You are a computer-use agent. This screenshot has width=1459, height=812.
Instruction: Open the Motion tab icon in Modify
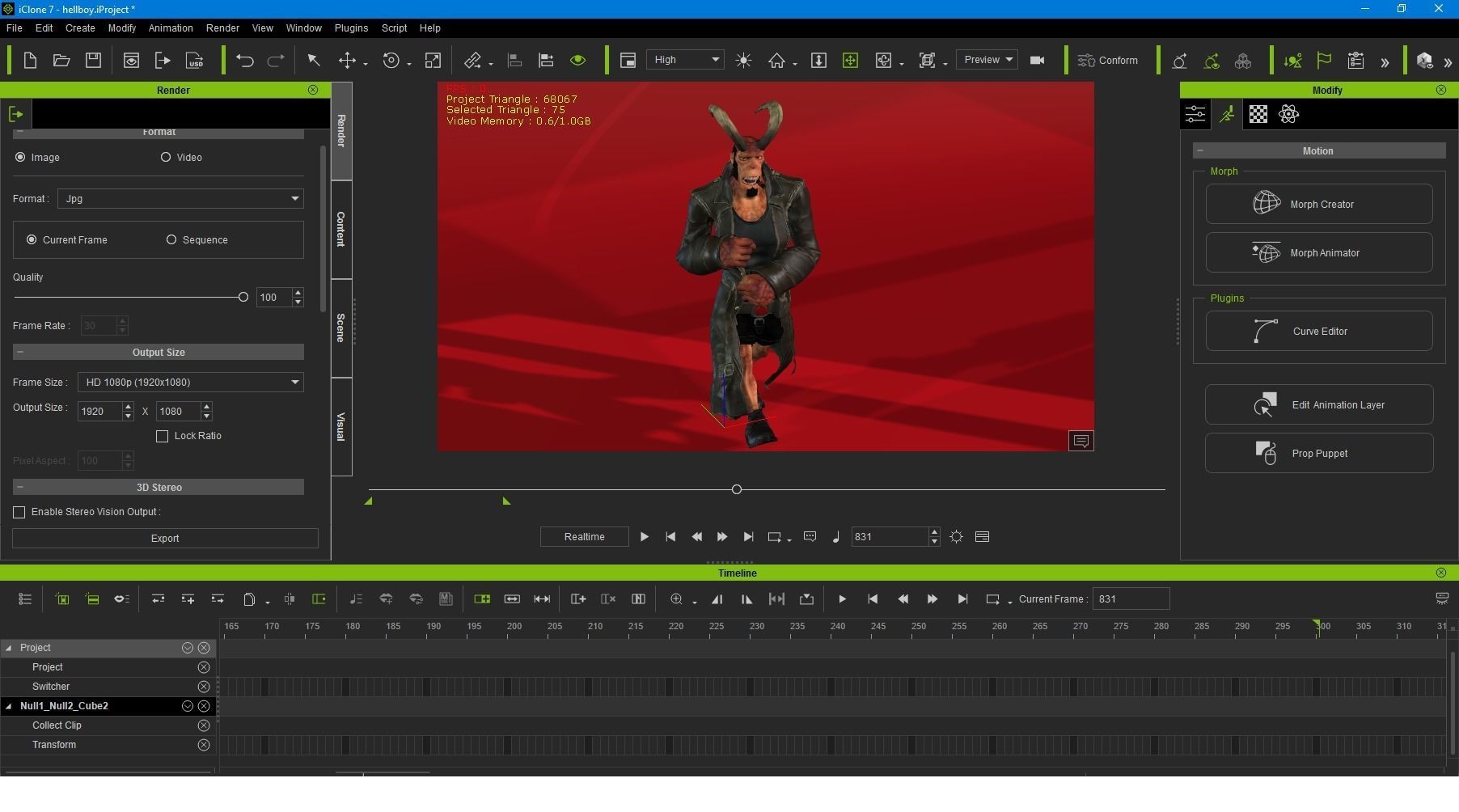[1227, 114]
